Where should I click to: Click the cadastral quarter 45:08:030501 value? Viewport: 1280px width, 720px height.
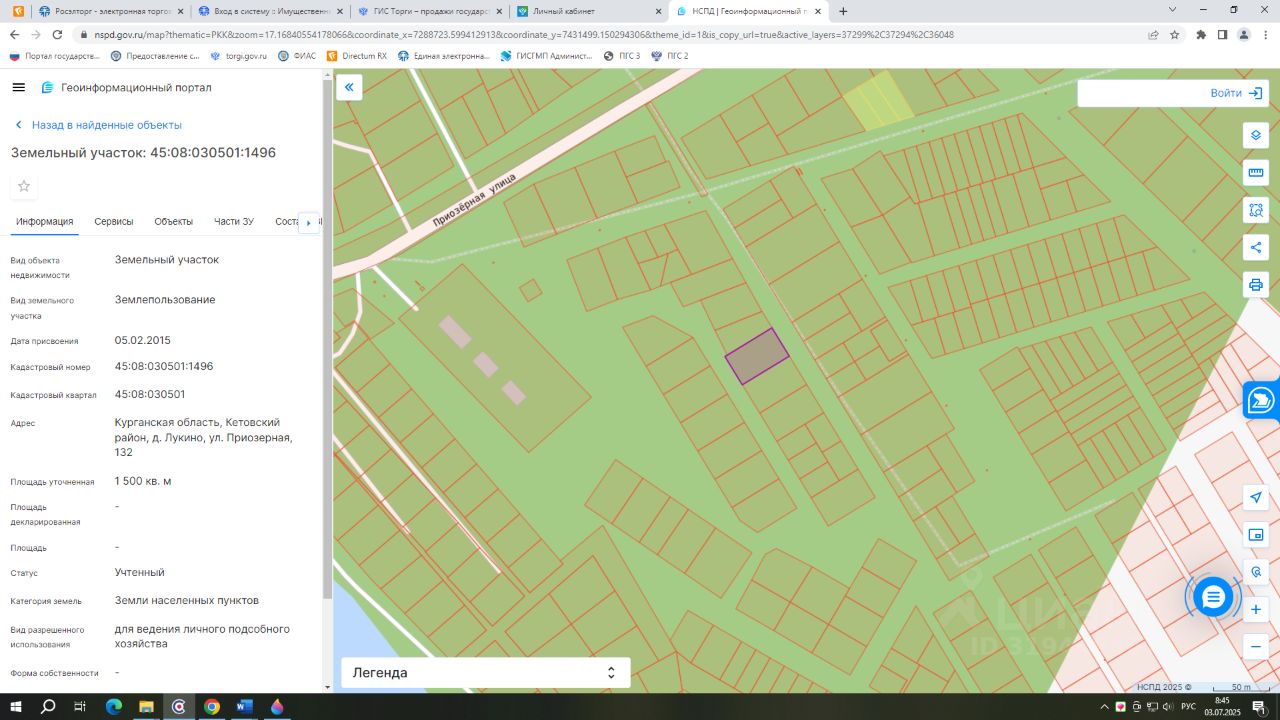150,394
